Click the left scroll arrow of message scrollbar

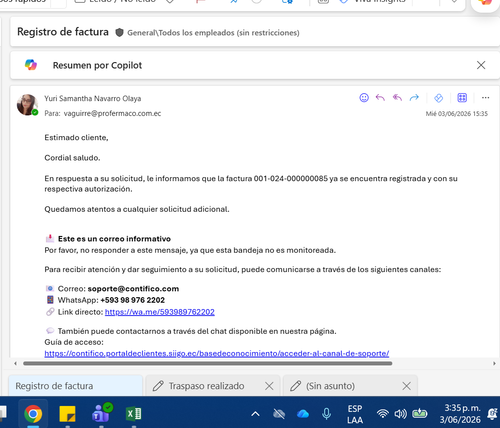tap(15, 363)
